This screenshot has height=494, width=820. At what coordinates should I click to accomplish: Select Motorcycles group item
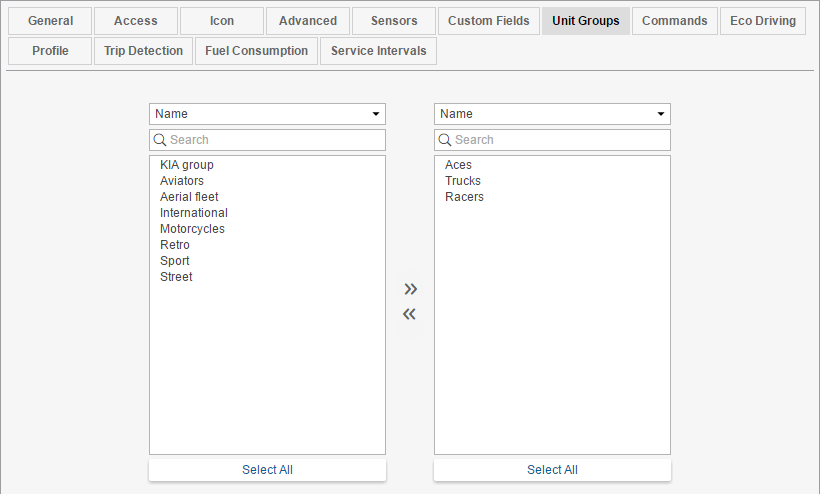click(192, 229)
